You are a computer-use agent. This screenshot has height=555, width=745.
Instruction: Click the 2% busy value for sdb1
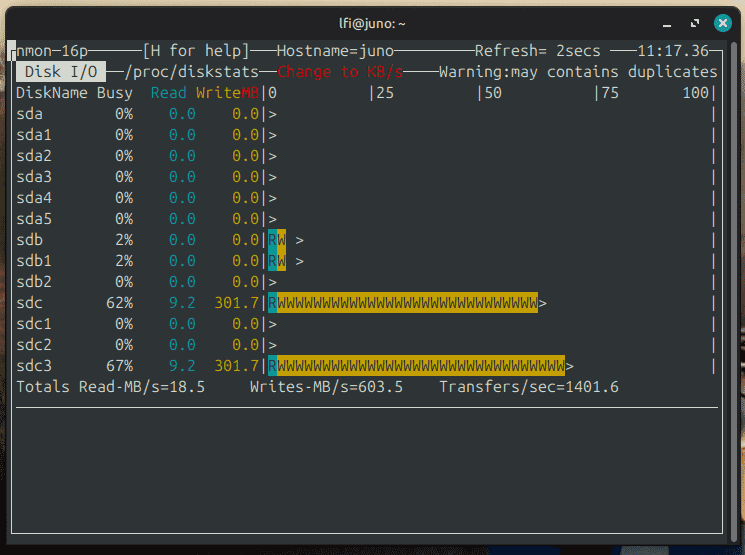coord(124,261)
